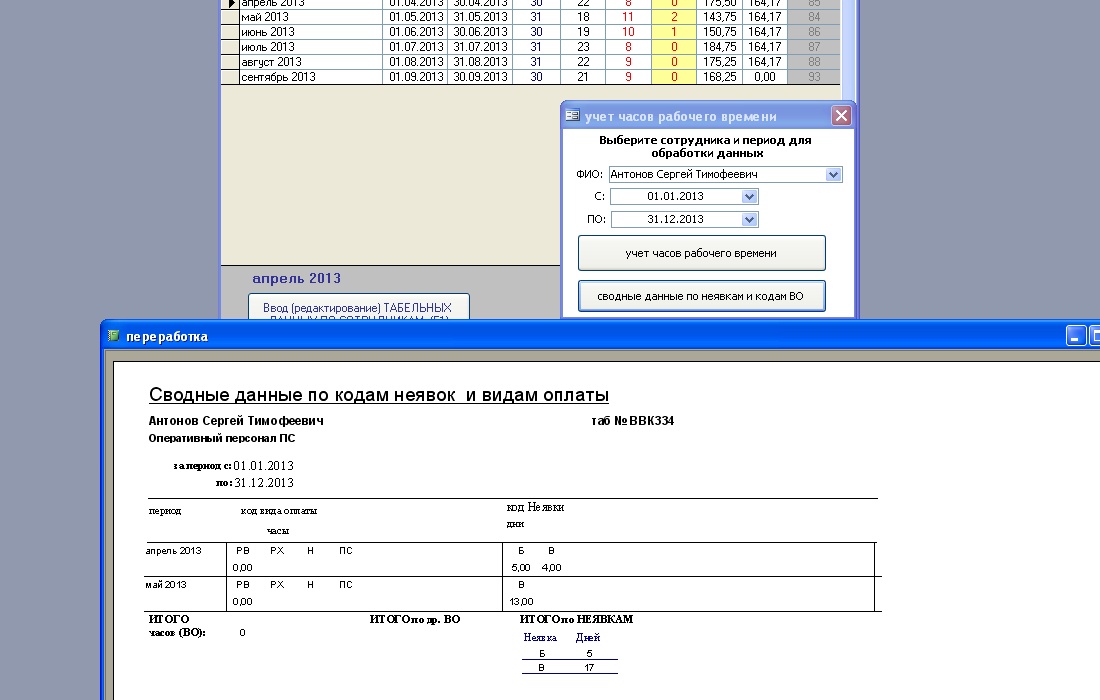Click the август 2013 table cell

point(311,62)
